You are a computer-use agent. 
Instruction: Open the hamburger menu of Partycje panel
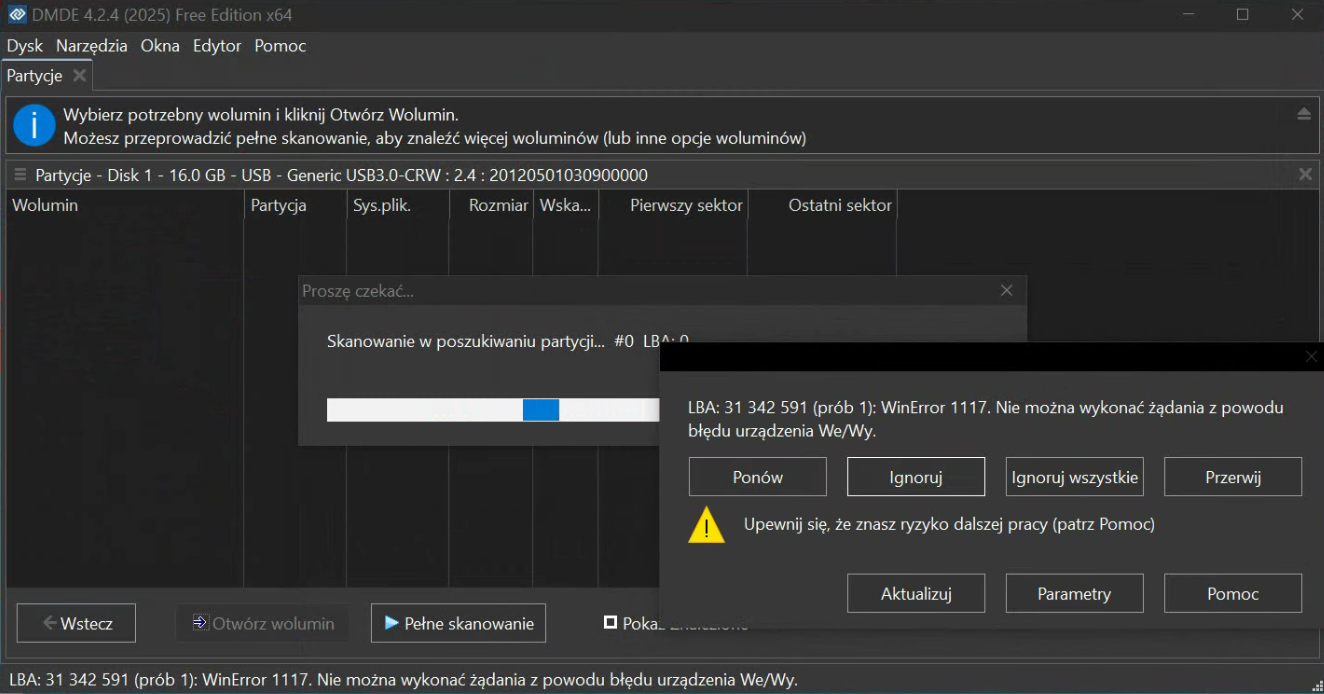pos(20,175)
